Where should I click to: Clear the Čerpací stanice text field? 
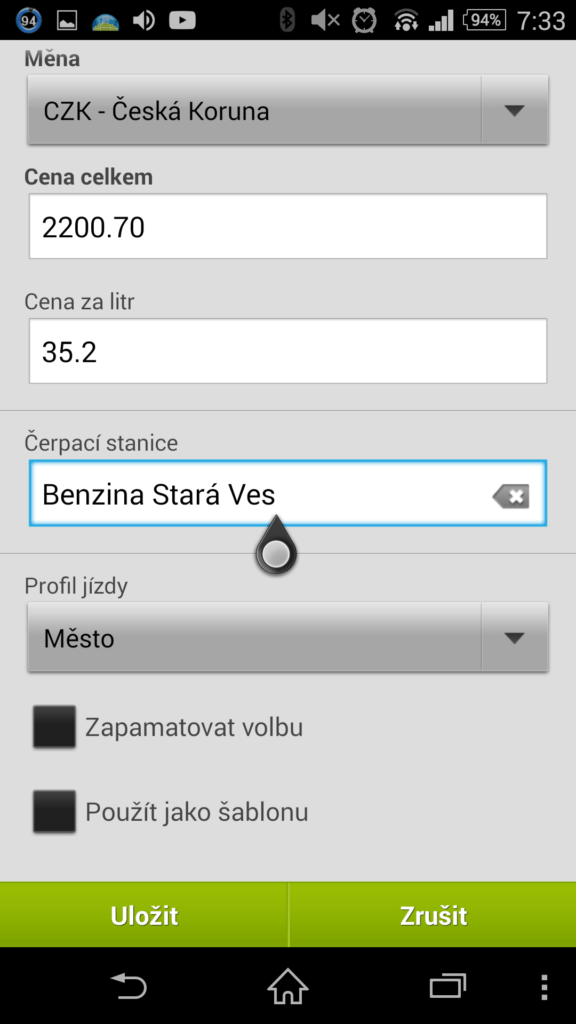(x=511, y=496)
